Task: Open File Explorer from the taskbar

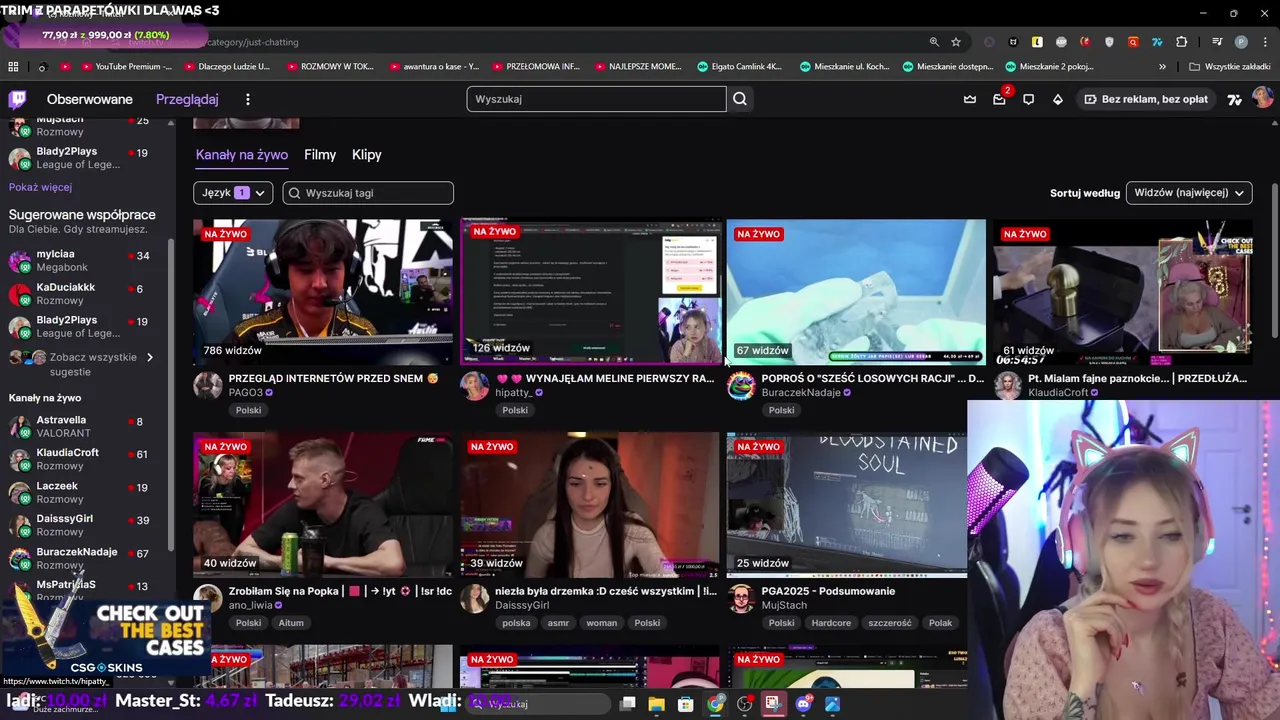Action: 656,704
